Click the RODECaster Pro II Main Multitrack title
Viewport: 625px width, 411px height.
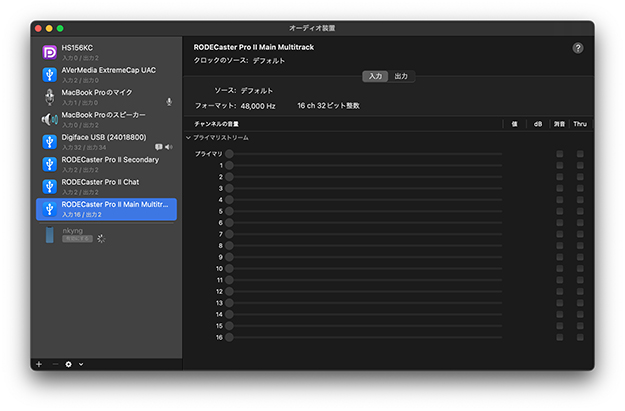click(x=254, y=47)
